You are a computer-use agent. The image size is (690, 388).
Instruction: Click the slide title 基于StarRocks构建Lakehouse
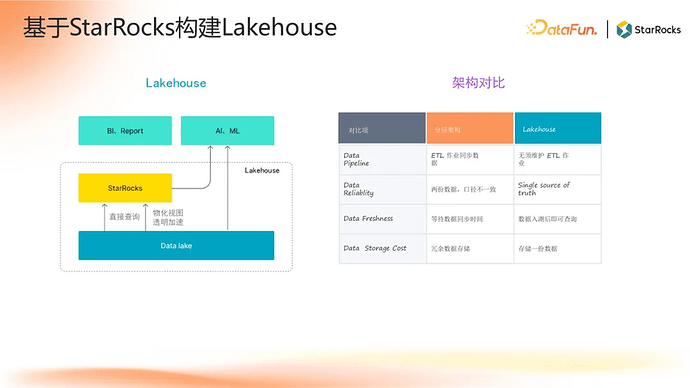click(180, 27)
